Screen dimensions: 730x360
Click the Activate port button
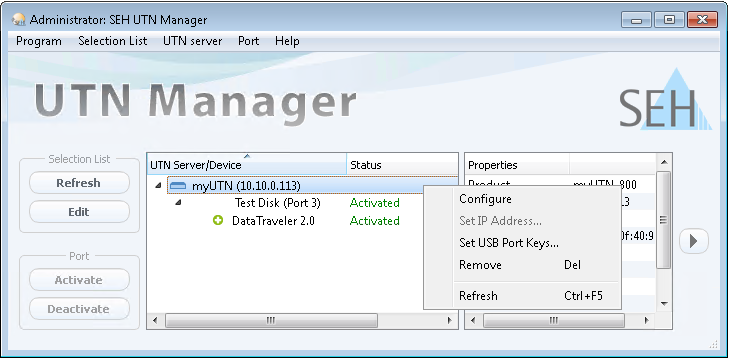point(79,280)
